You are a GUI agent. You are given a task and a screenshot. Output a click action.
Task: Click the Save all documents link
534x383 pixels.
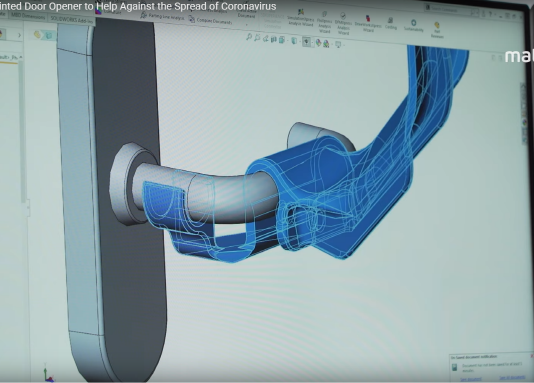point(512,378)
